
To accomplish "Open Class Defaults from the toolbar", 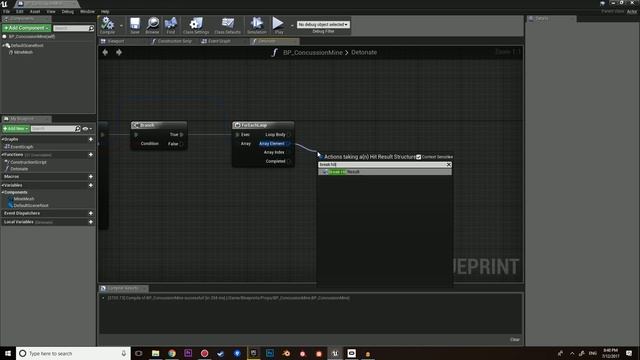I will coord(227,25).
